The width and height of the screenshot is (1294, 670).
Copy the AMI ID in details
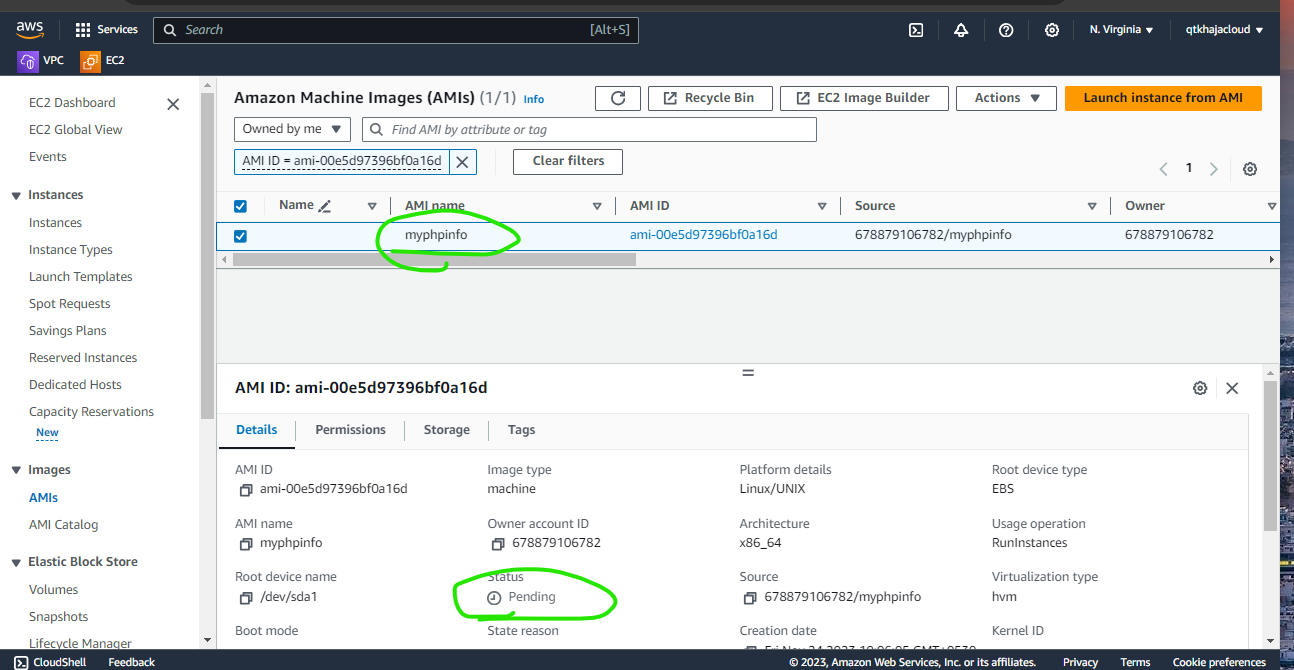coord(246,490)
